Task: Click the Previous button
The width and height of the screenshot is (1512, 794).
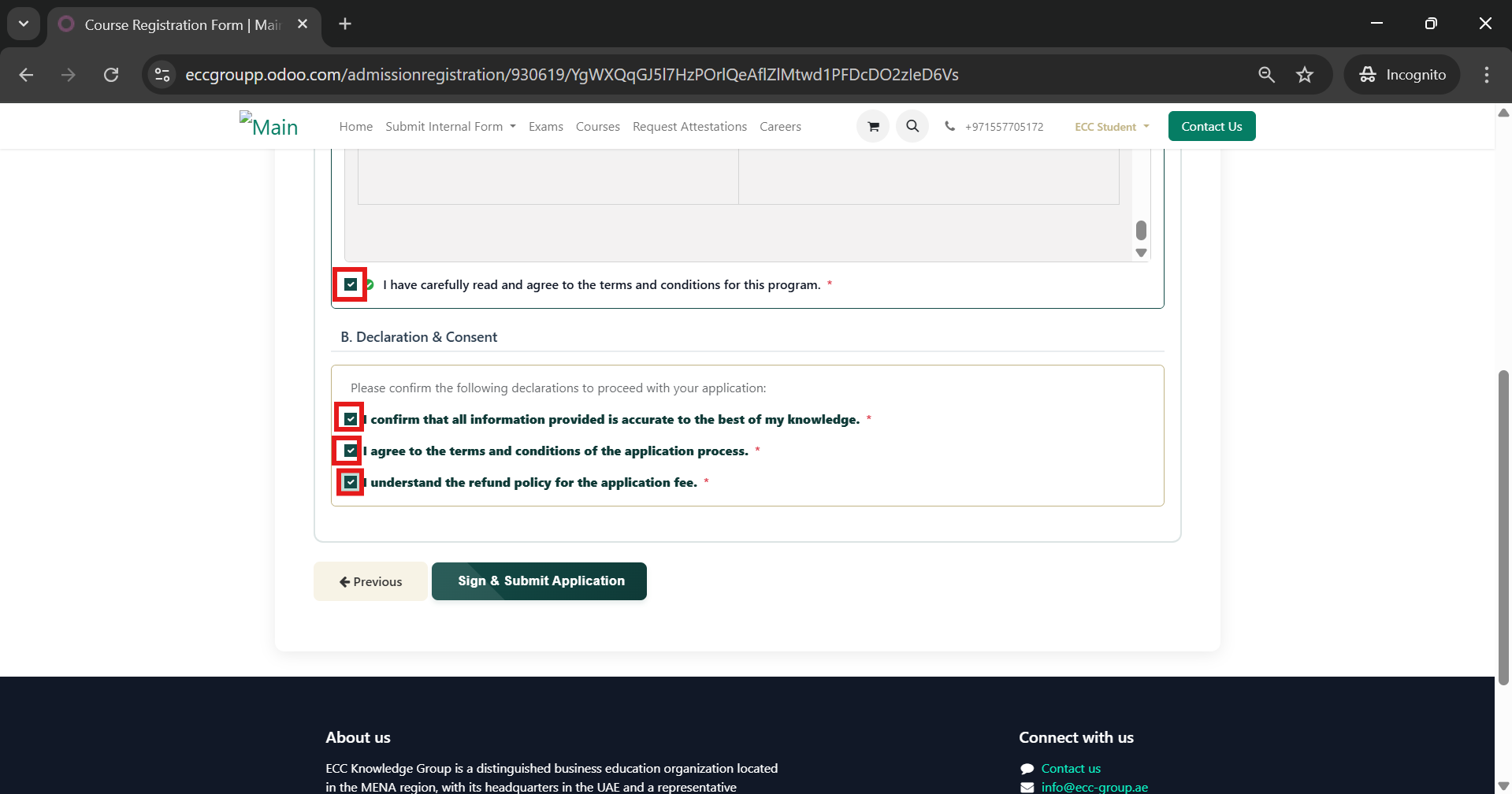Action: coord(370,581)
